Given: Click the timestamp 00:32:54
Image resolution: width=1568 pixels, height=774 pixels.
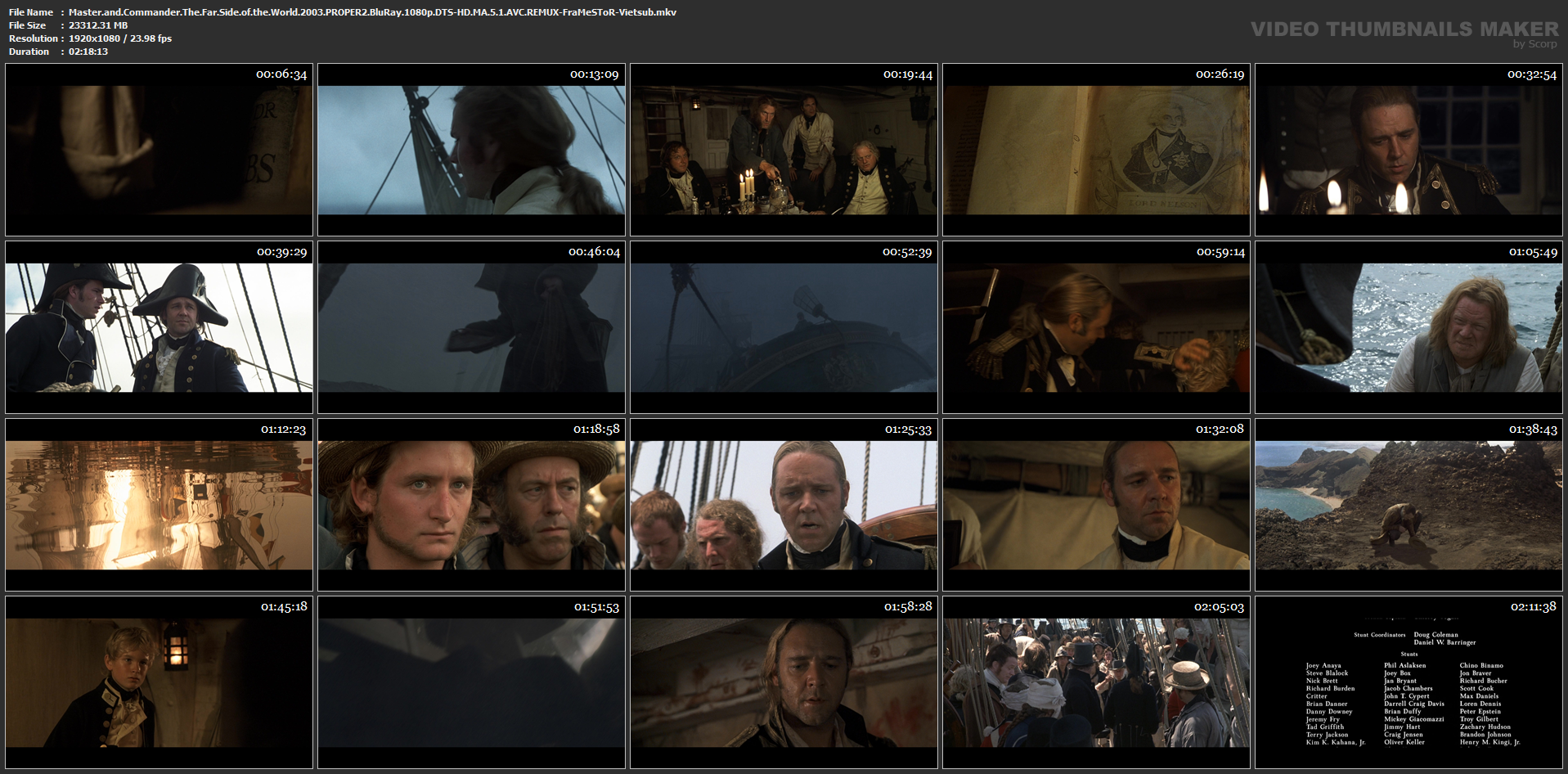Looking at the screenshot, I should pyautogui.click(x=1532, y=74).
